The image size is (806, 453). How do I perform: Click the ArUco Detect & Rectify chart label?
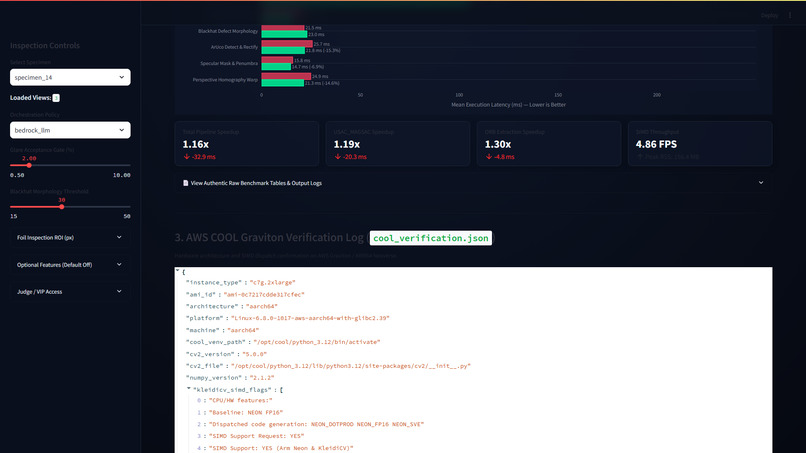coord(234,47)
